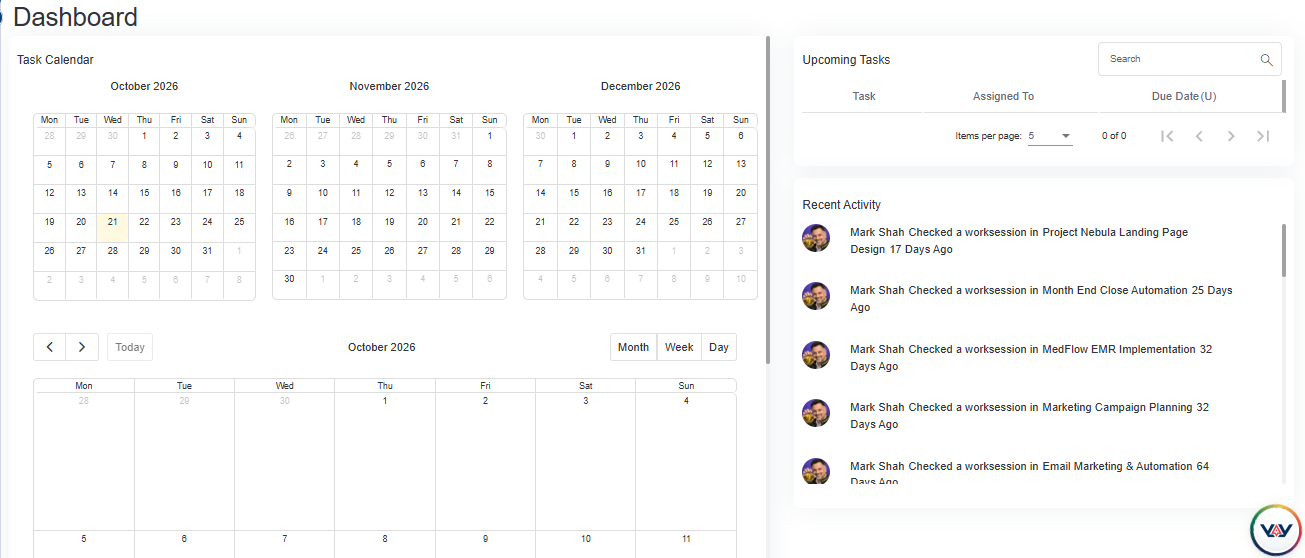
Task: Click day 4 cell in large calendar
Action: click(x=686, y=461)
